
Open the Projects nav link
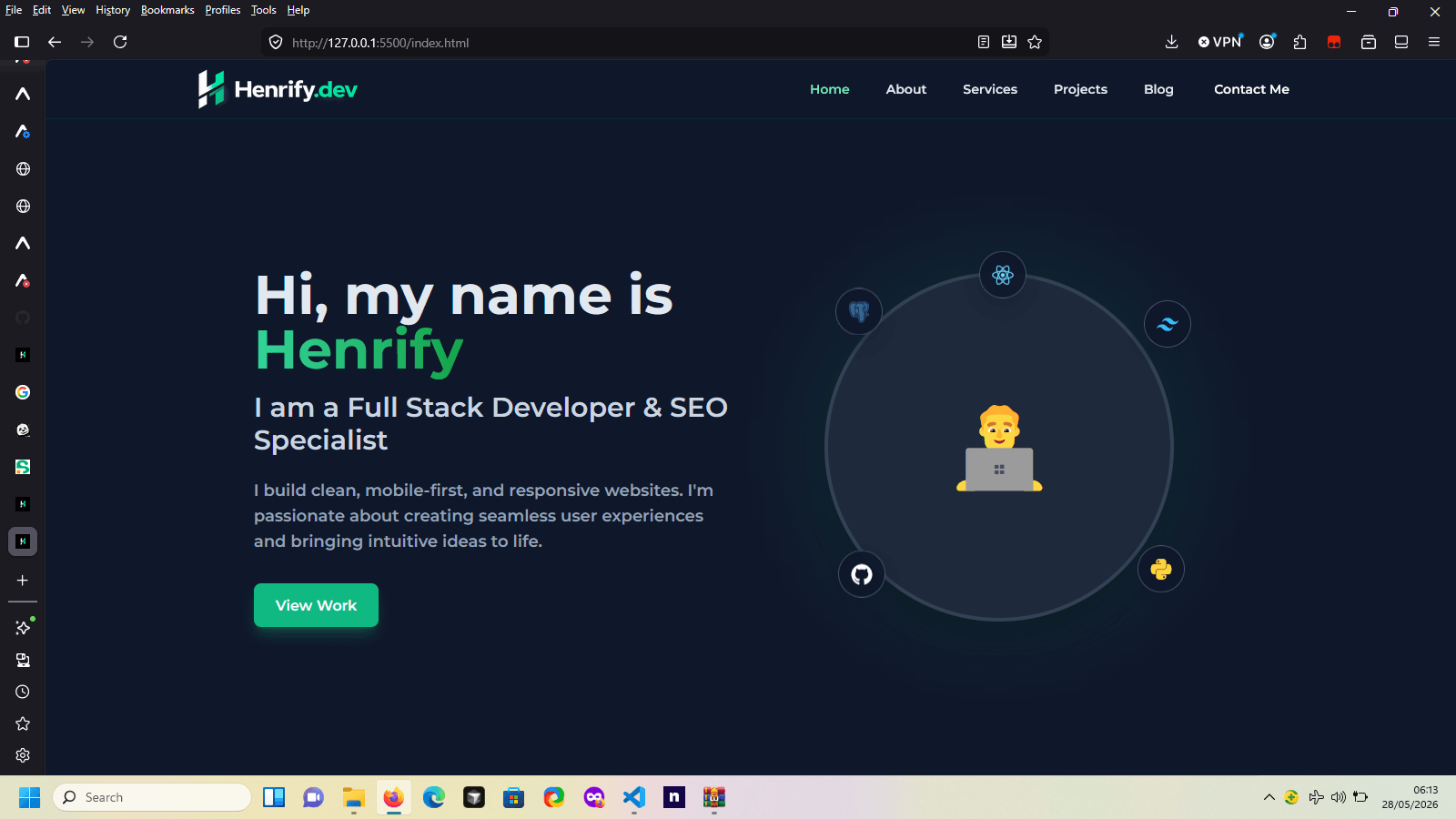click(x=1080, y=89)
